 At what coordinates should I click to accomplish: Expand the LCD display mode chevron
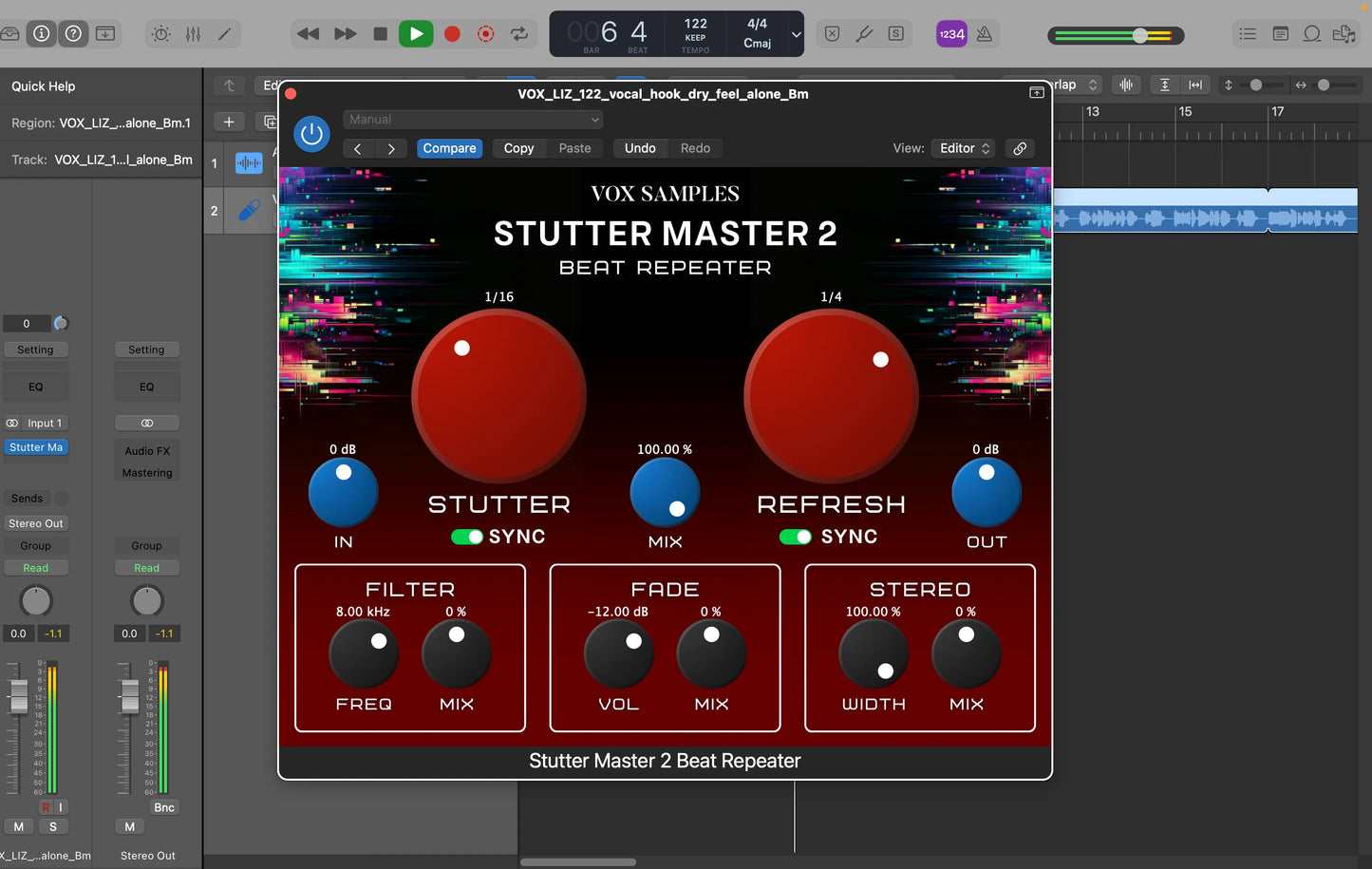coord(797,35)
